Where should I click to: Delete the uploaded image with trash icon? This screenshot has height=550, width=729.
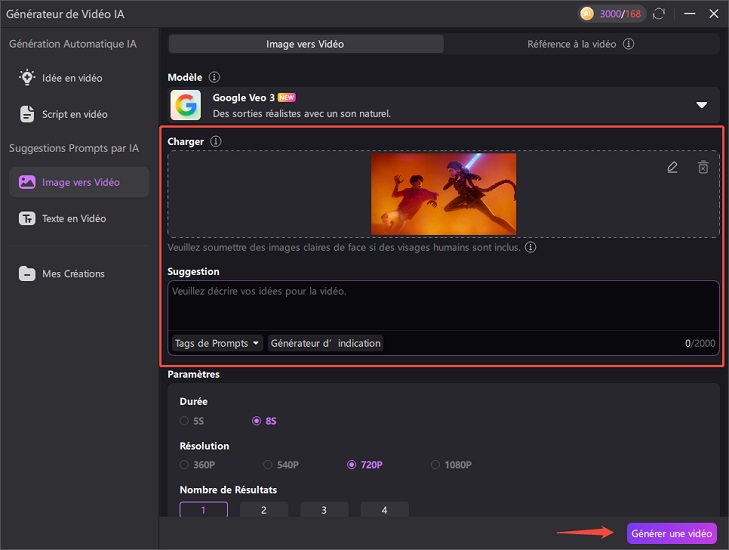pos(703,167)
